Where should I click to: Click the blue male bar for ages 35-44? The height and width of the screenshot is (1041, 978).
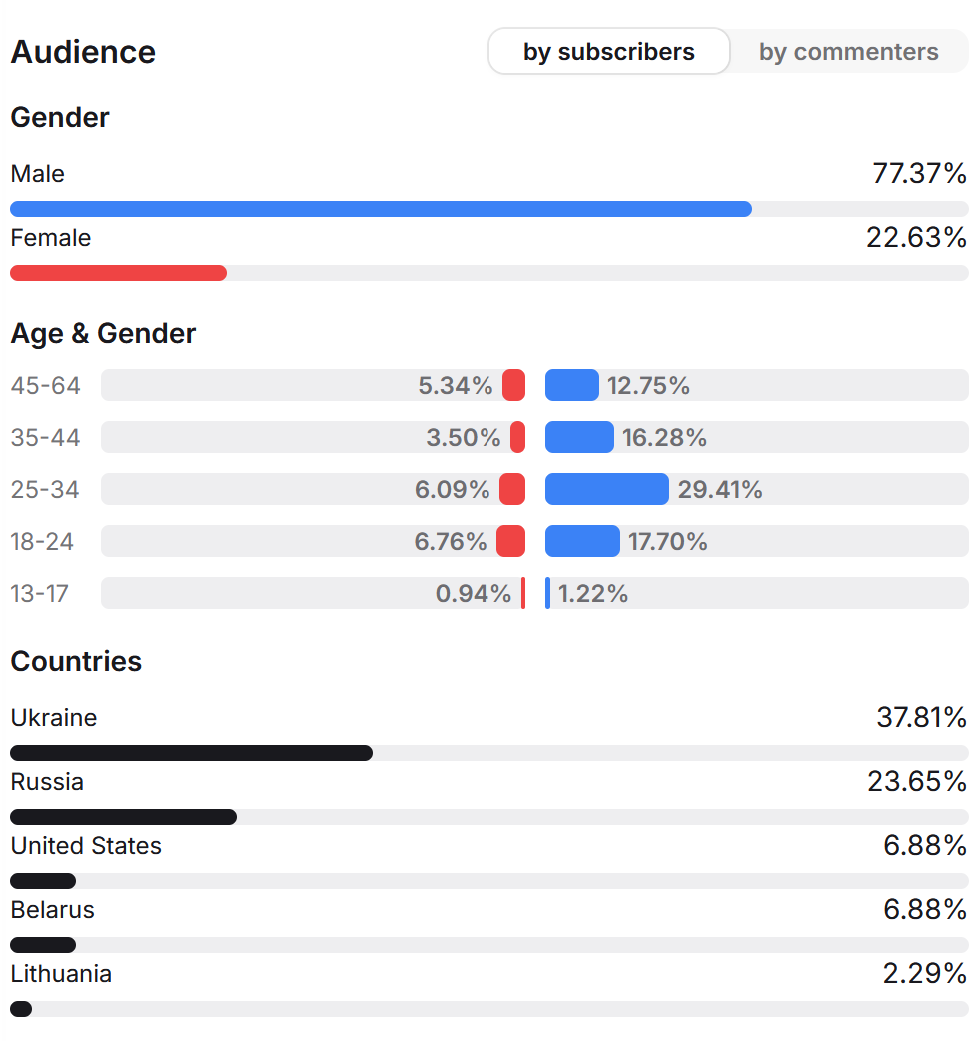point(579,437)
